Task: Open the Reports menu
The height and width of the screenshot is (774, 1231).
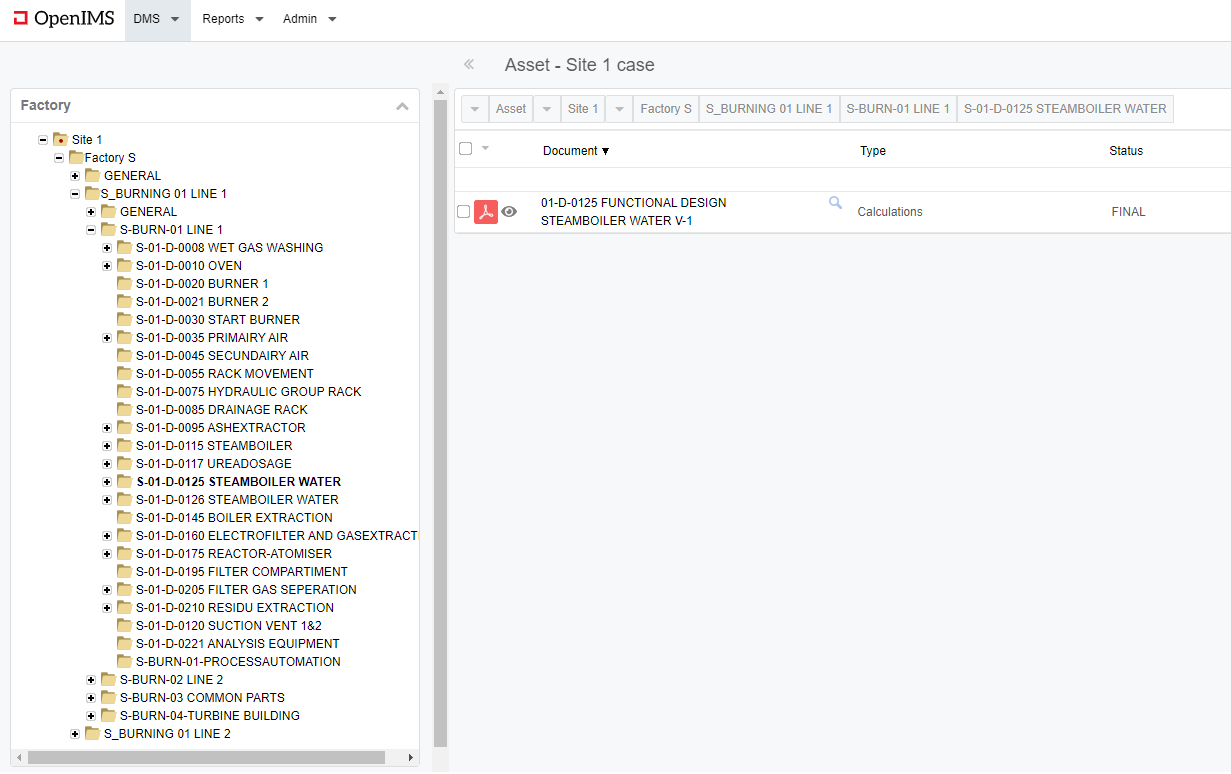Action: [232, 19]
